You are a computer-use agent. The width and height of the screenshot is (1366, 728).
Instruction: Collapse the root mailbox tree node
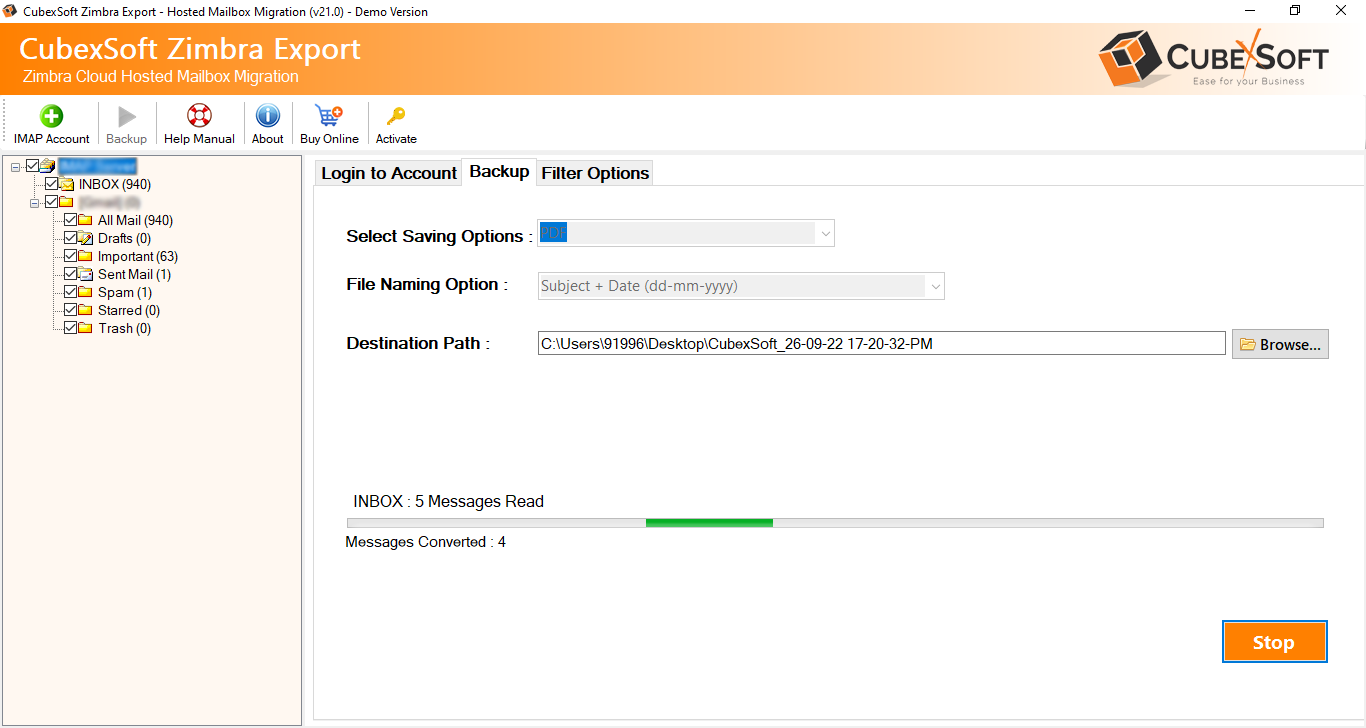click(17, 166)
